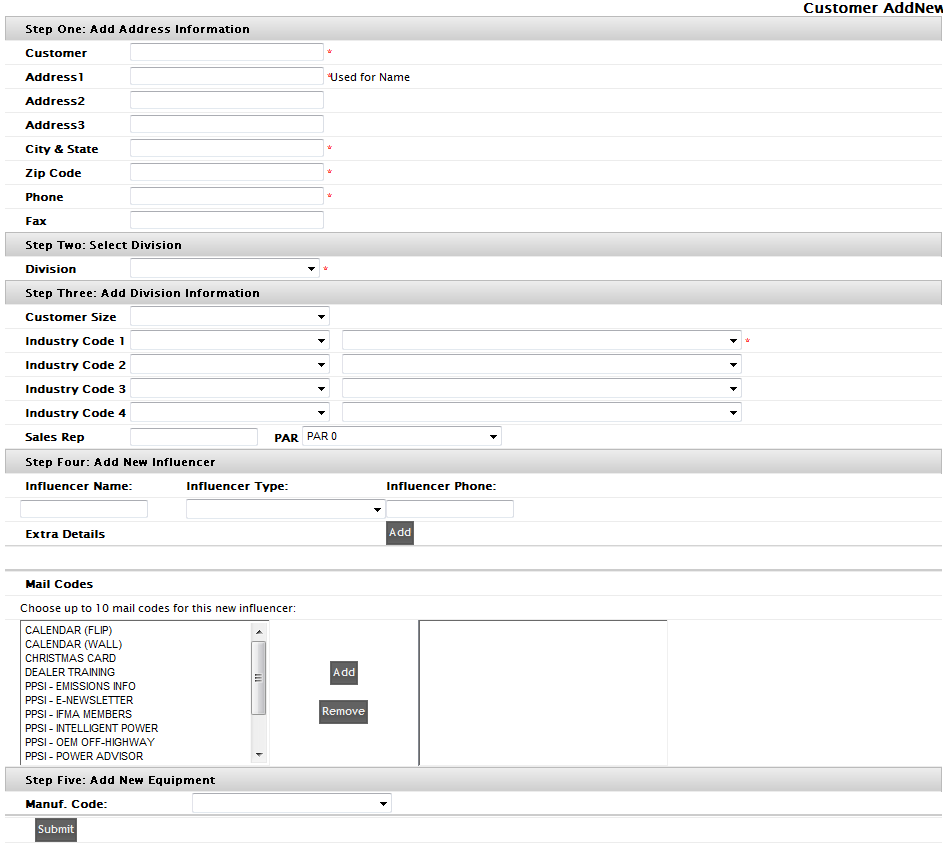
Task: Choose DEALER TRAINING from mail codes list
Action: pos(70,673)
